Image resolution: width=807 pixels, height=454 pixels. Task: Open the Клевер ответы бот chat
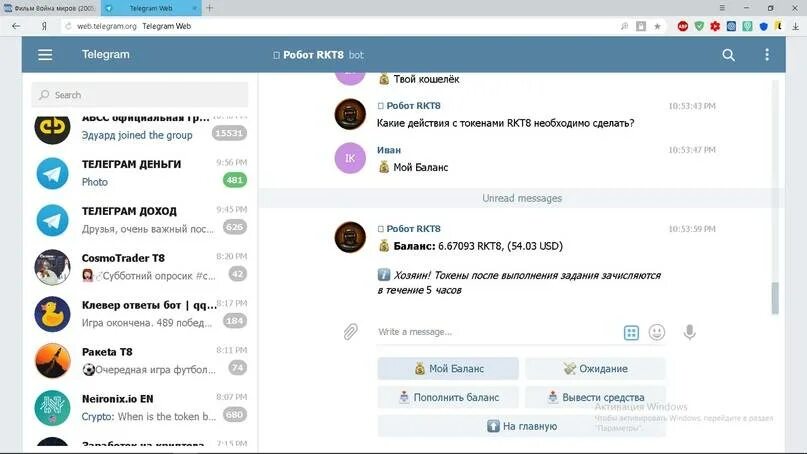(x=139, y=313)
